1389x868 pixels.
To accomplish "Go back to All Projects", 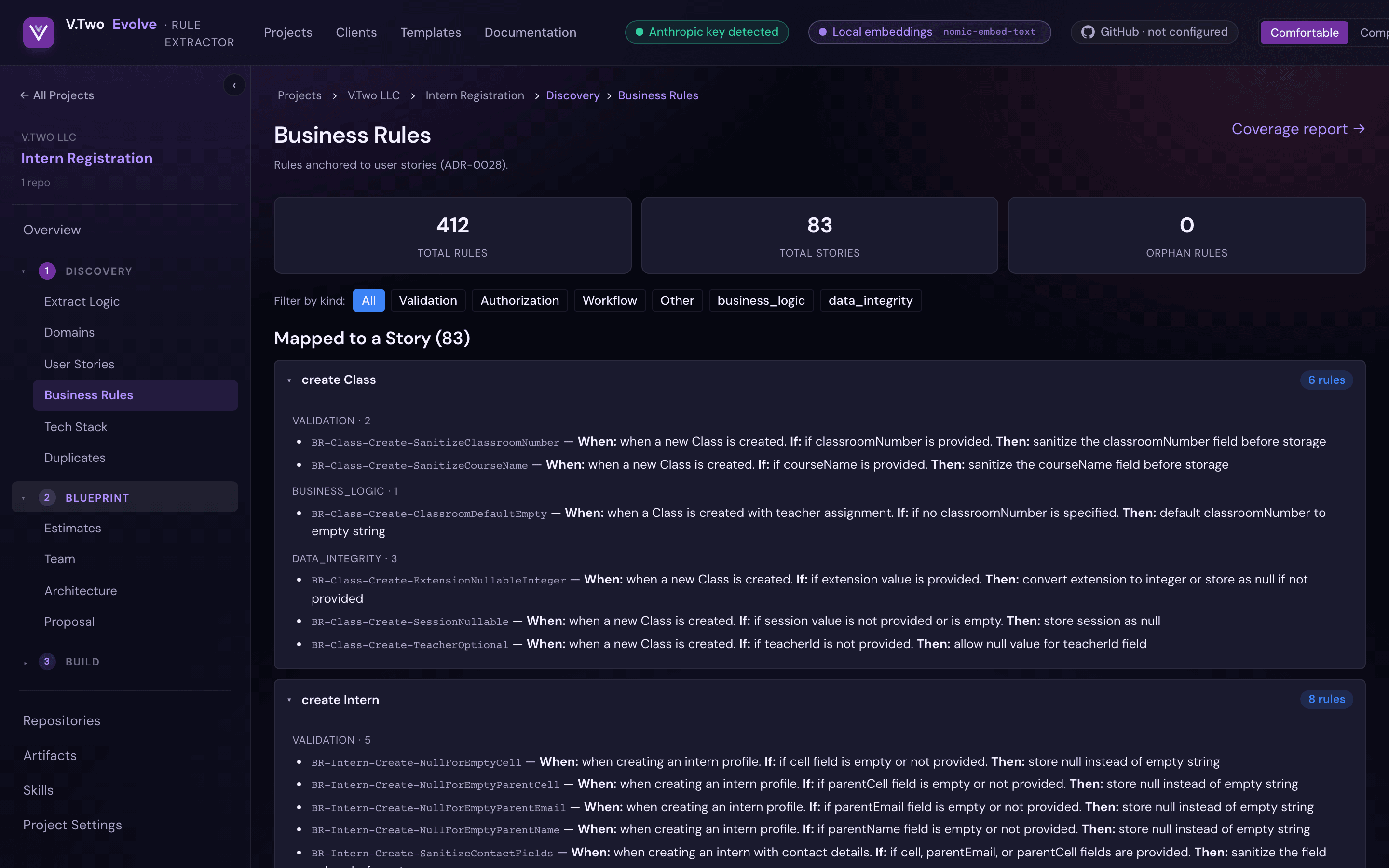I will click(x=57, y=95).
